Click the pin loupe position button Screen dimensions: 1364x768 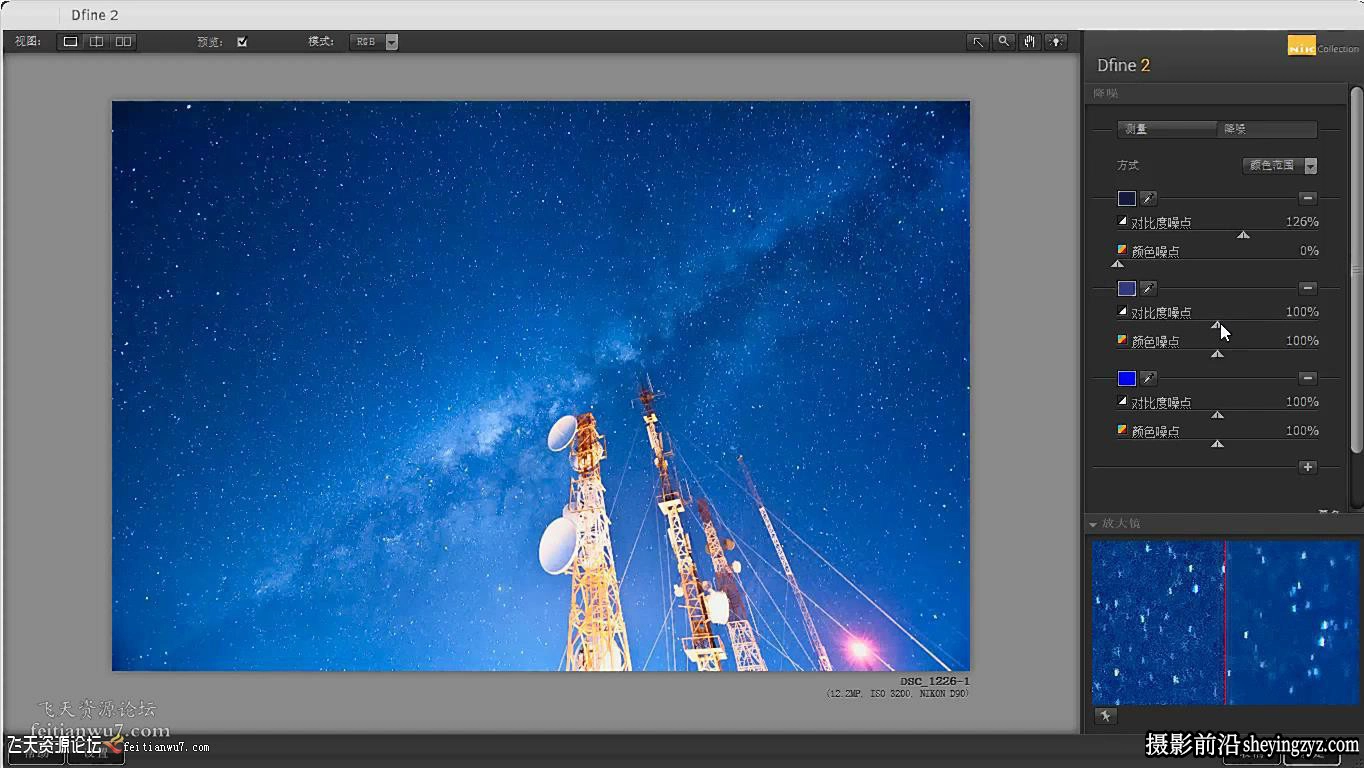point(1105,716)
